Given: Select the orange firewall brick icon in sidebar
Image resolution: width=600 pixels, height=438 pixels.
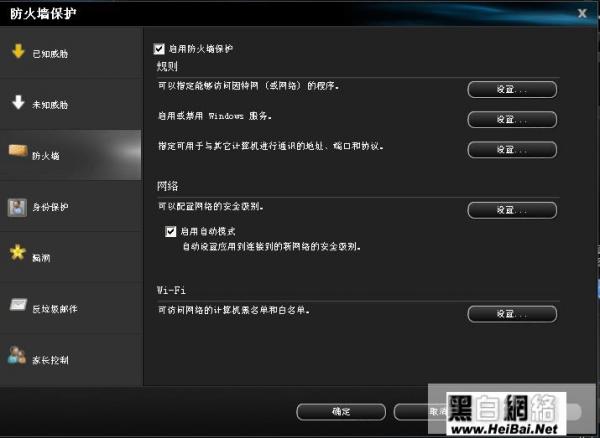Looking at the screenshot, I should point(18,151).
